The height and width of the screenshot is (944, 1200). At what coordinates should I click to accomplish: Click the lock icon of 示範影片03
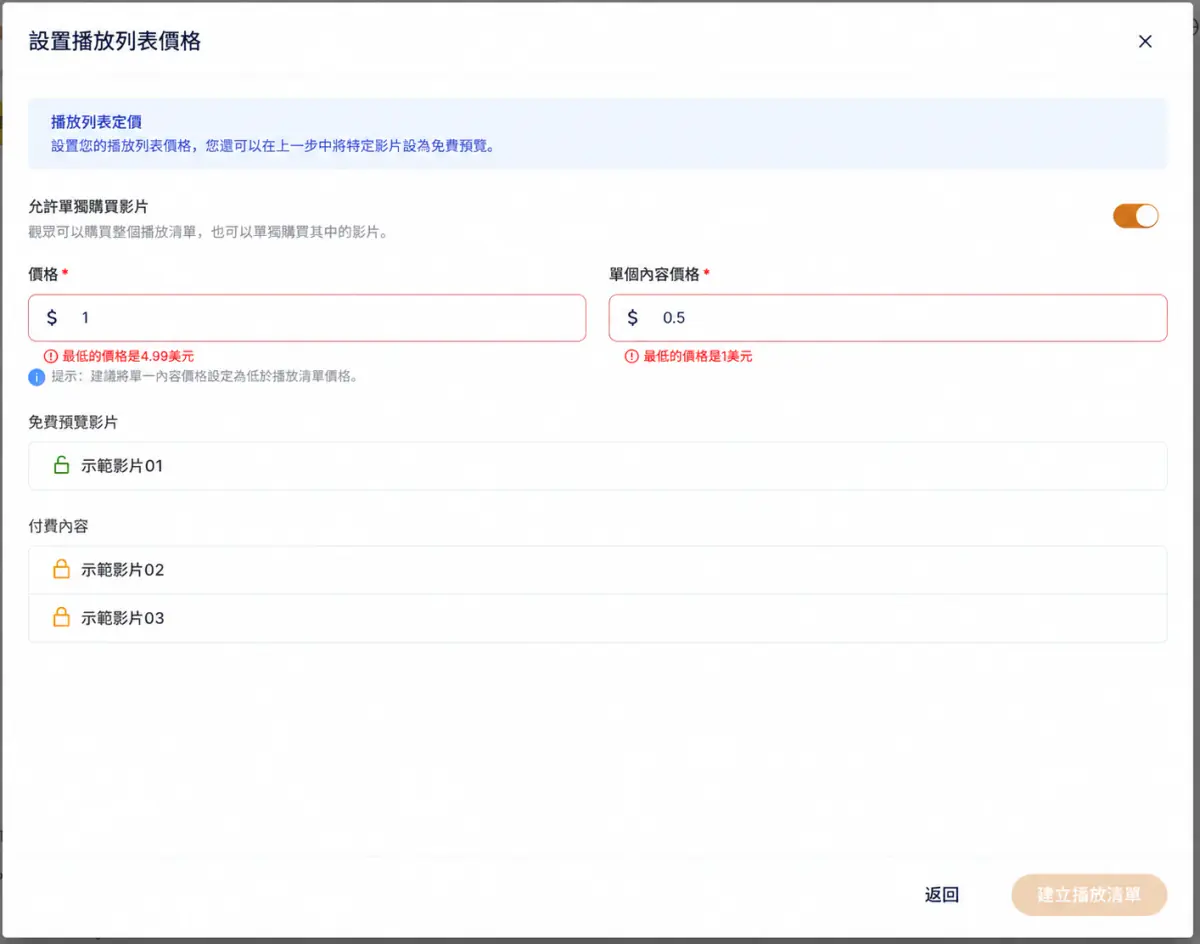(x=61, y=617)
